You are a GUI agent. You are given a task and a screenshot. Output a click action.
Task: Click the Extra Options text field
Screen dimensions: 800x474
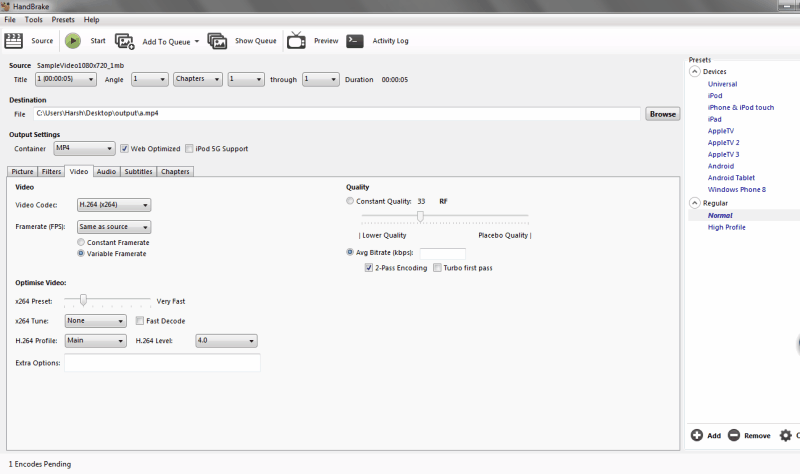pyautogui.click(x=162, y=363)
